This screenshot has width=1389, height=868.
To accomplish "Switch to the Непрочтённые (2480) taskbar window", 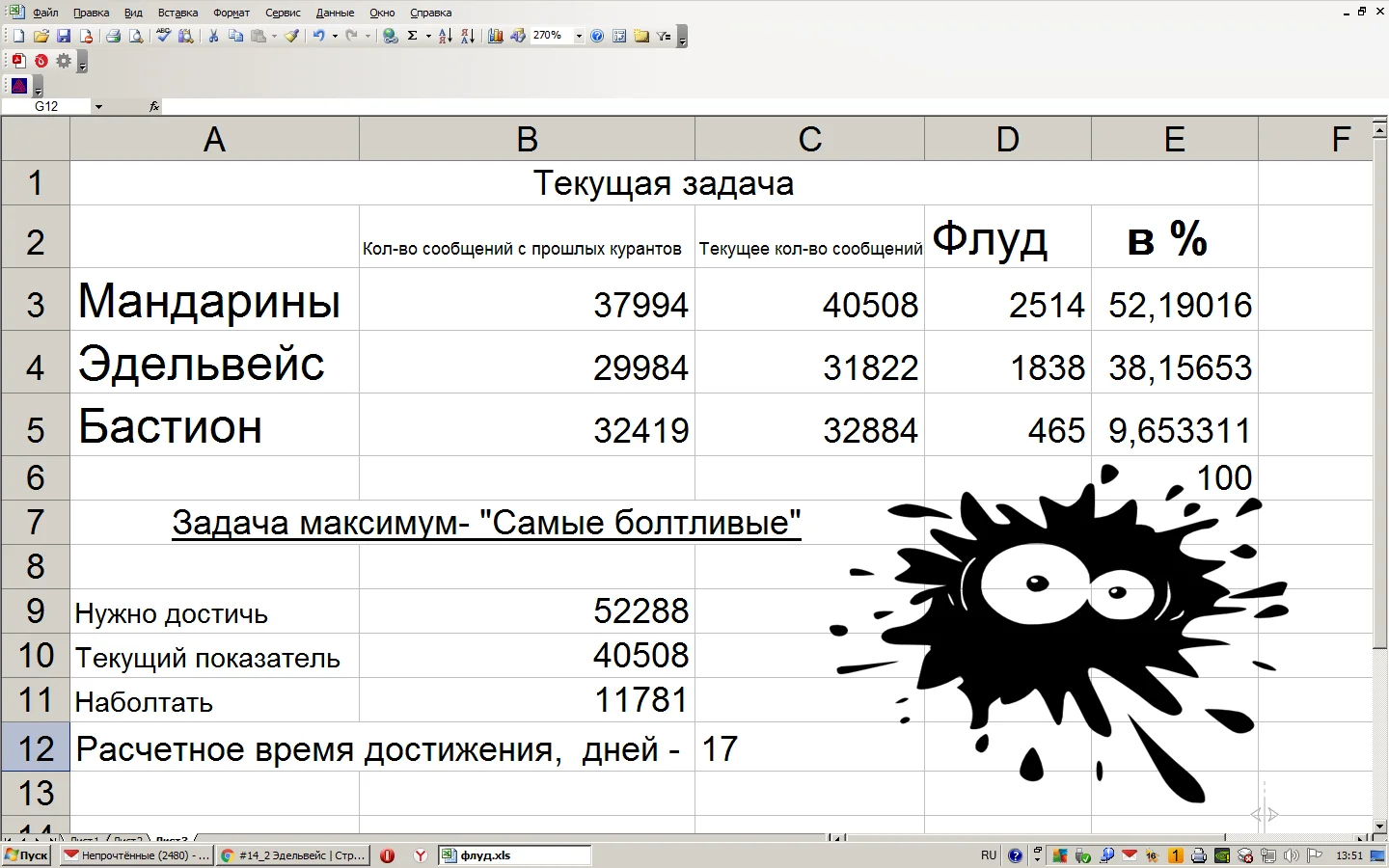I will coord(136,855).
